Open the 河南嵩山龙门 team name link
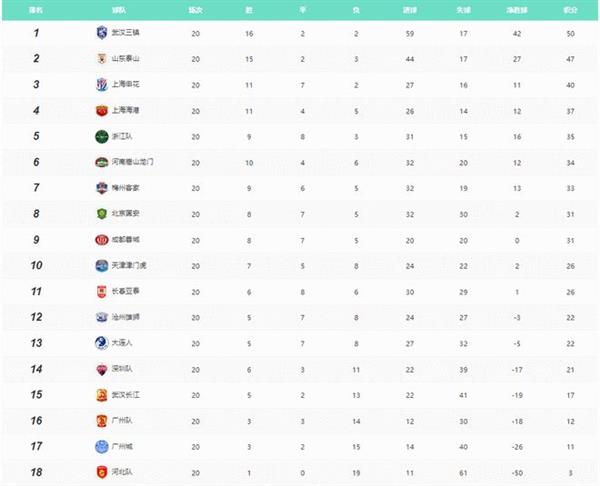Viewport: 600px width, 486px height. click(132, 162)
